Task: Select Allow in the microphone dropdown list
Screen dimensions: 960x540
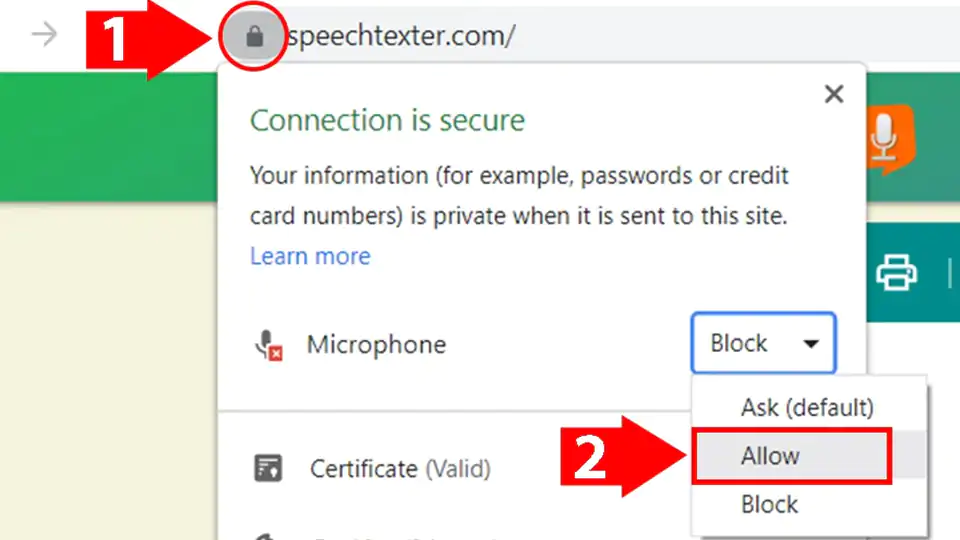Action: click(x=789, y=456)
